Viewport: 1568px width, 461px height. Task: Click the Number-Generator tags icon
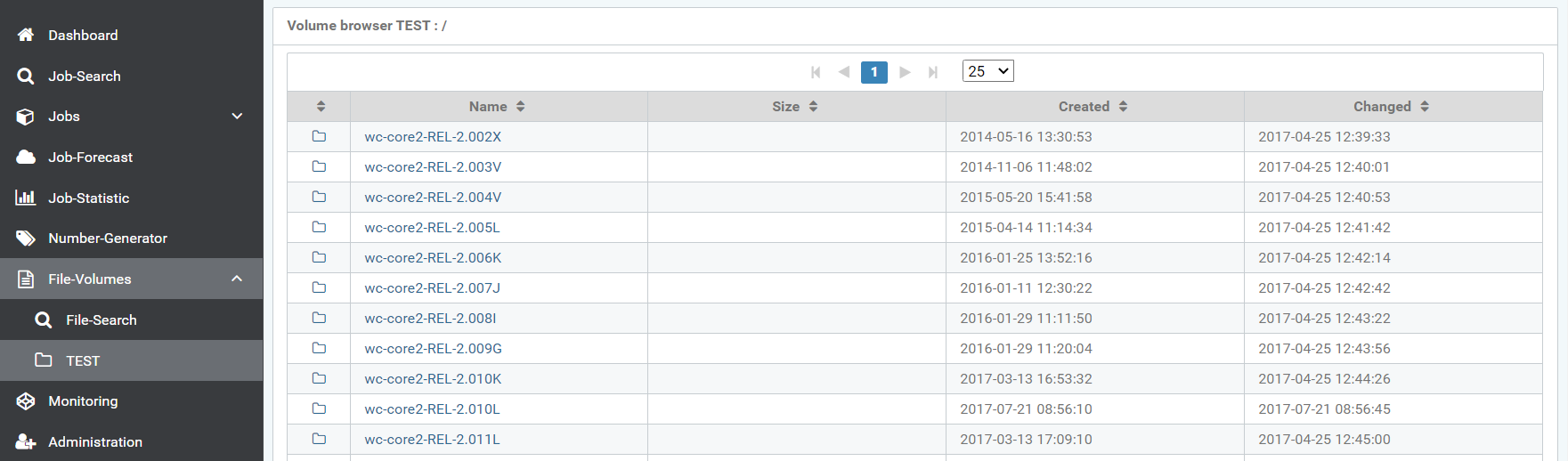26,238
